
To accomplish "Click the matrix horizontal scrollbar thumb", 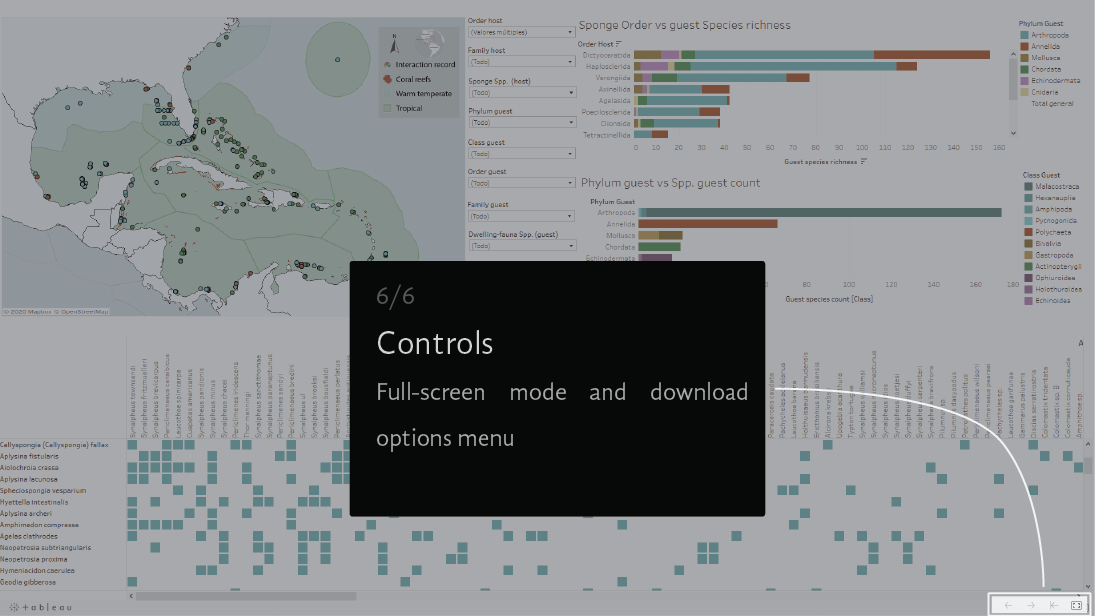I will [245, 596].
